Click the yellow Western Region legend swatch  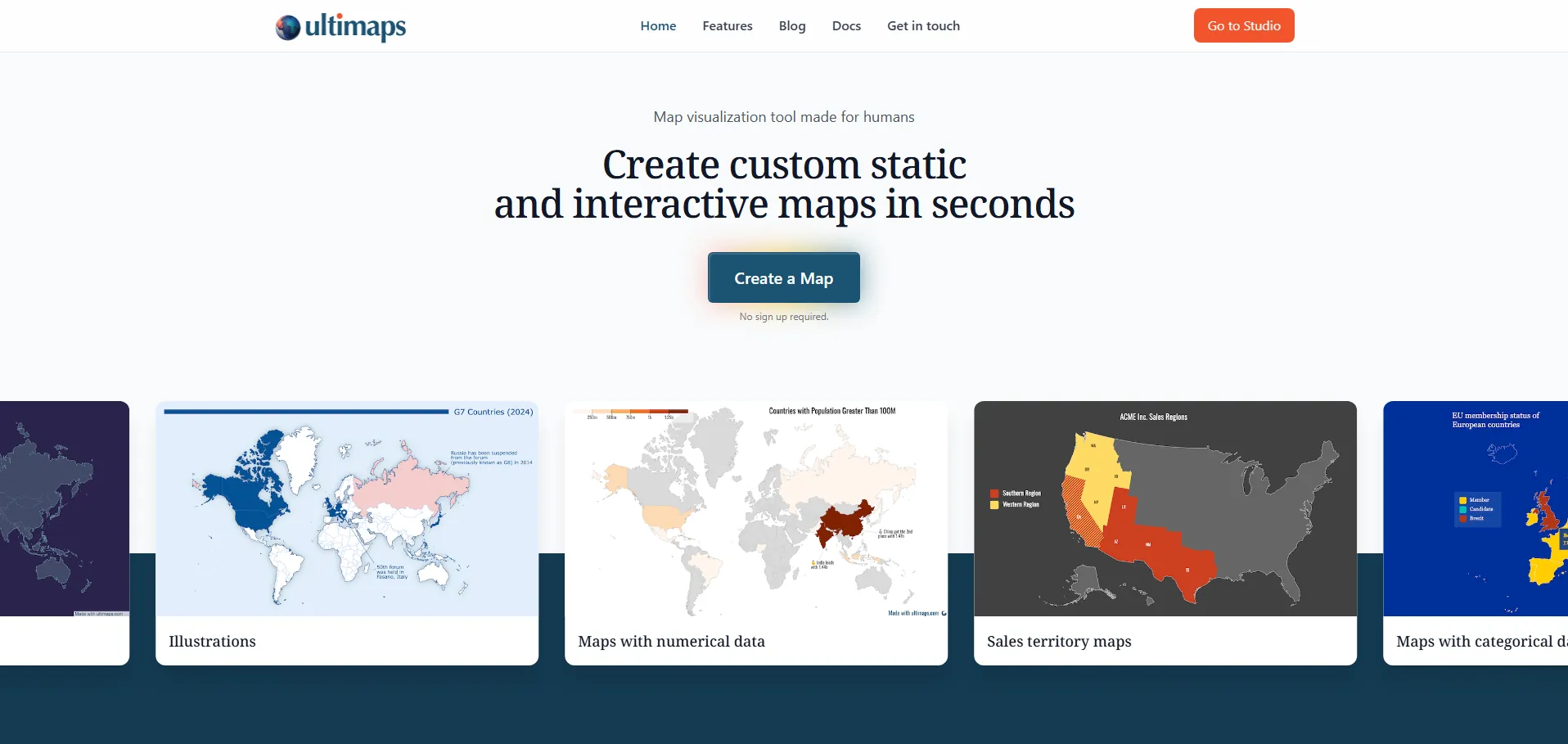pyautogui.click(x=994, y=505)
